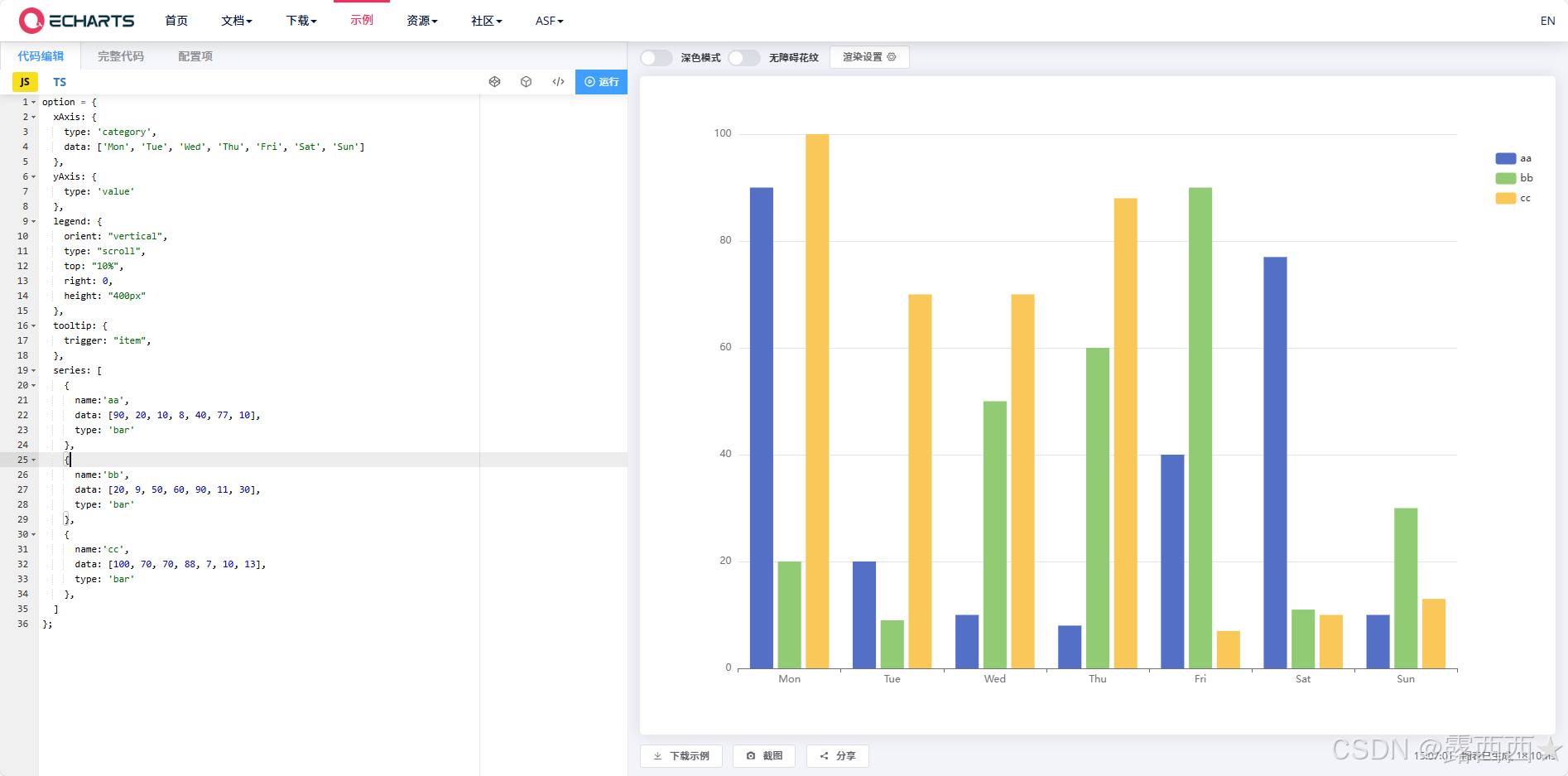Image resolution: width=1568 pixels, height=776 pixels.
Task: Toggle legend item bb
Action: (x=1514, y=178)
